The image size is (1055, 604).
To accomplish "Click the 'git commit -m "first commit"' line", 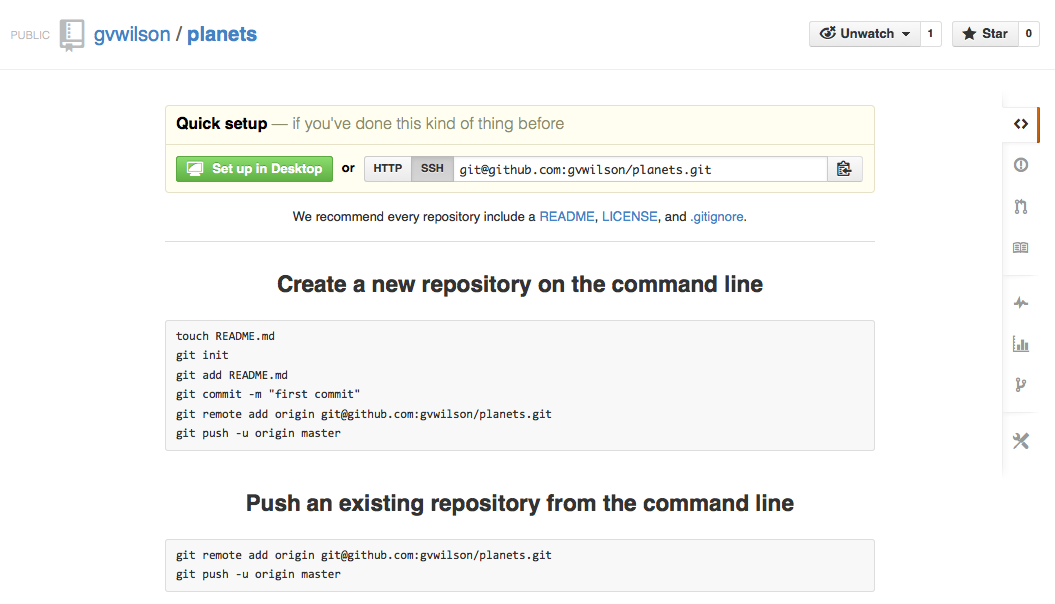I will (268, 394).
